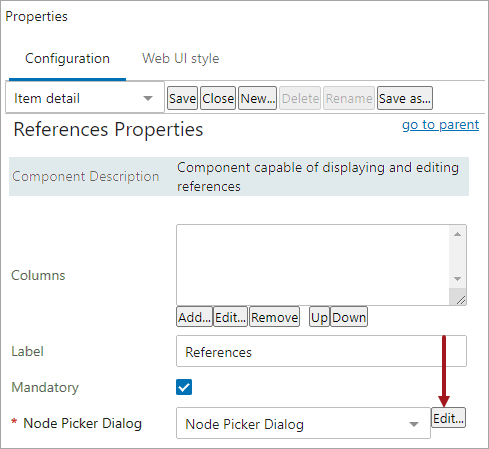The image size is (489, 449).
Task: Click the Columns list scroll-down arrow
Action: [x=457, y=279]
